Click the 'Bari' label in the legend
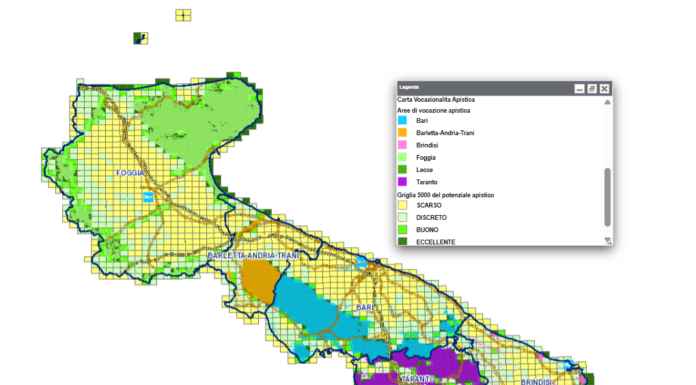This screenshot has height=385, width=696. click(422, 121)
